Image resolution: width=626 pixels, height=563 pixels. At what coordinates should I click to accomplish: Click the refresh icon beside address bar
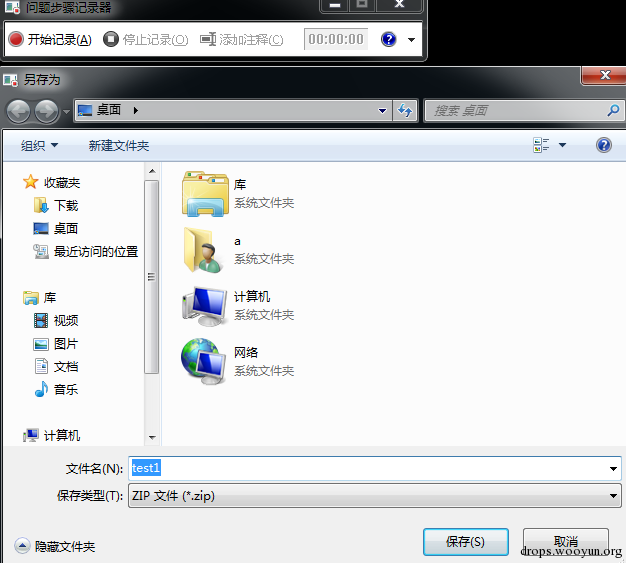(405, 110)
